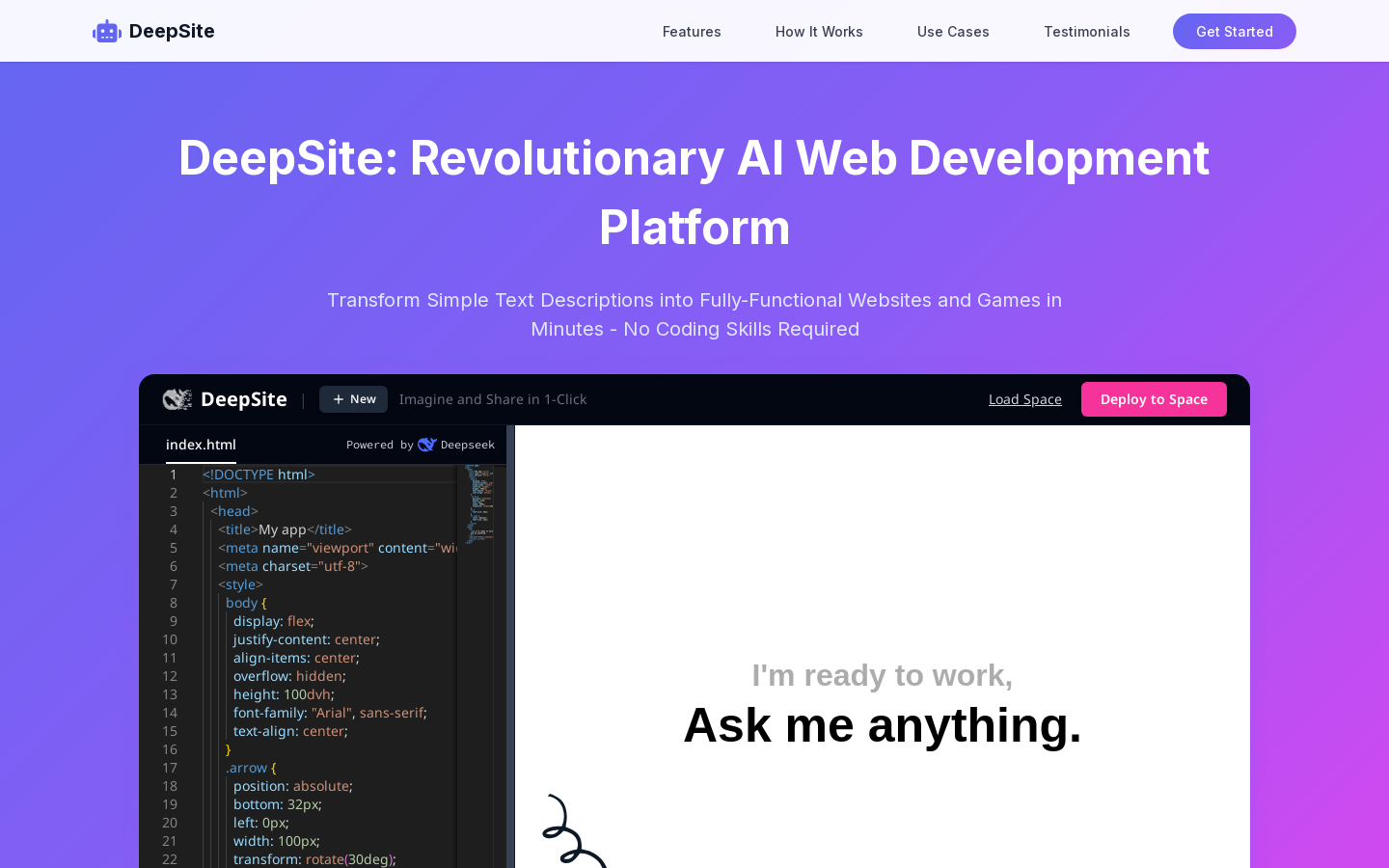Click 'Imagine and Share in 1-Click' tagline
The image size is (1389, 868).
tap(493, 399)
